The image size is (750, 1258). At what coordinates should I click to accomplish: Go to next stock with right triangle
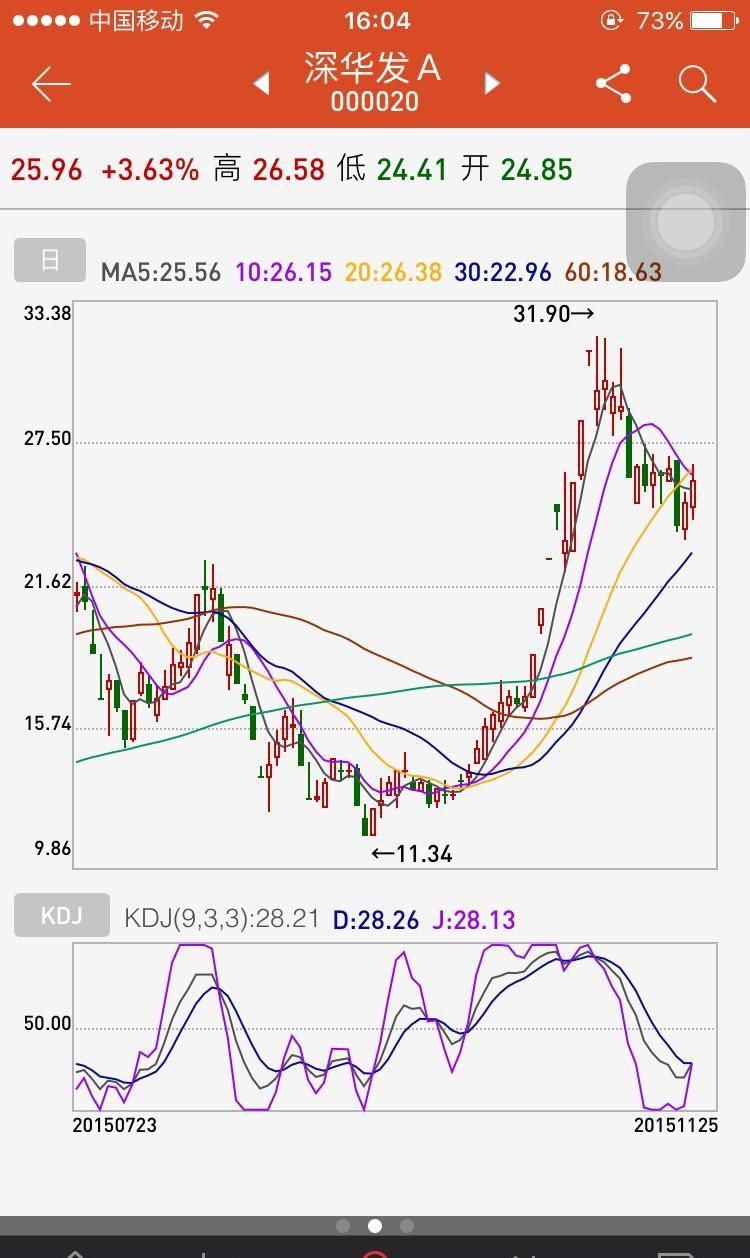pos(491,84)
